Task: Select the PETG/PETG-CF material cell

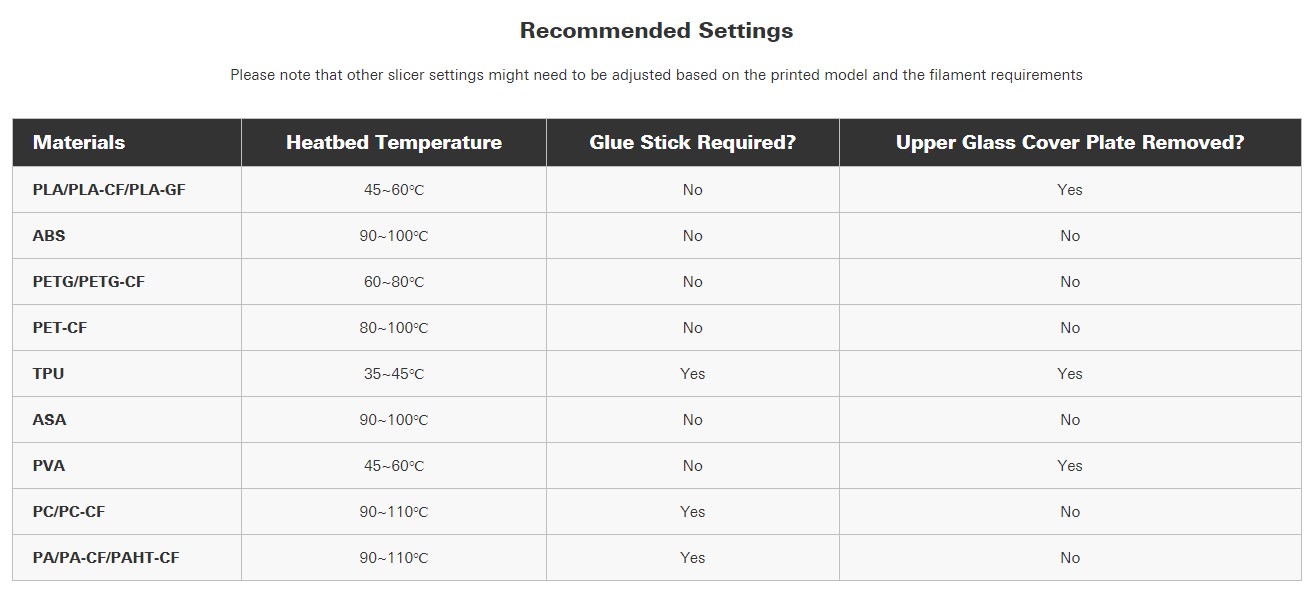Action: point(89,282)
